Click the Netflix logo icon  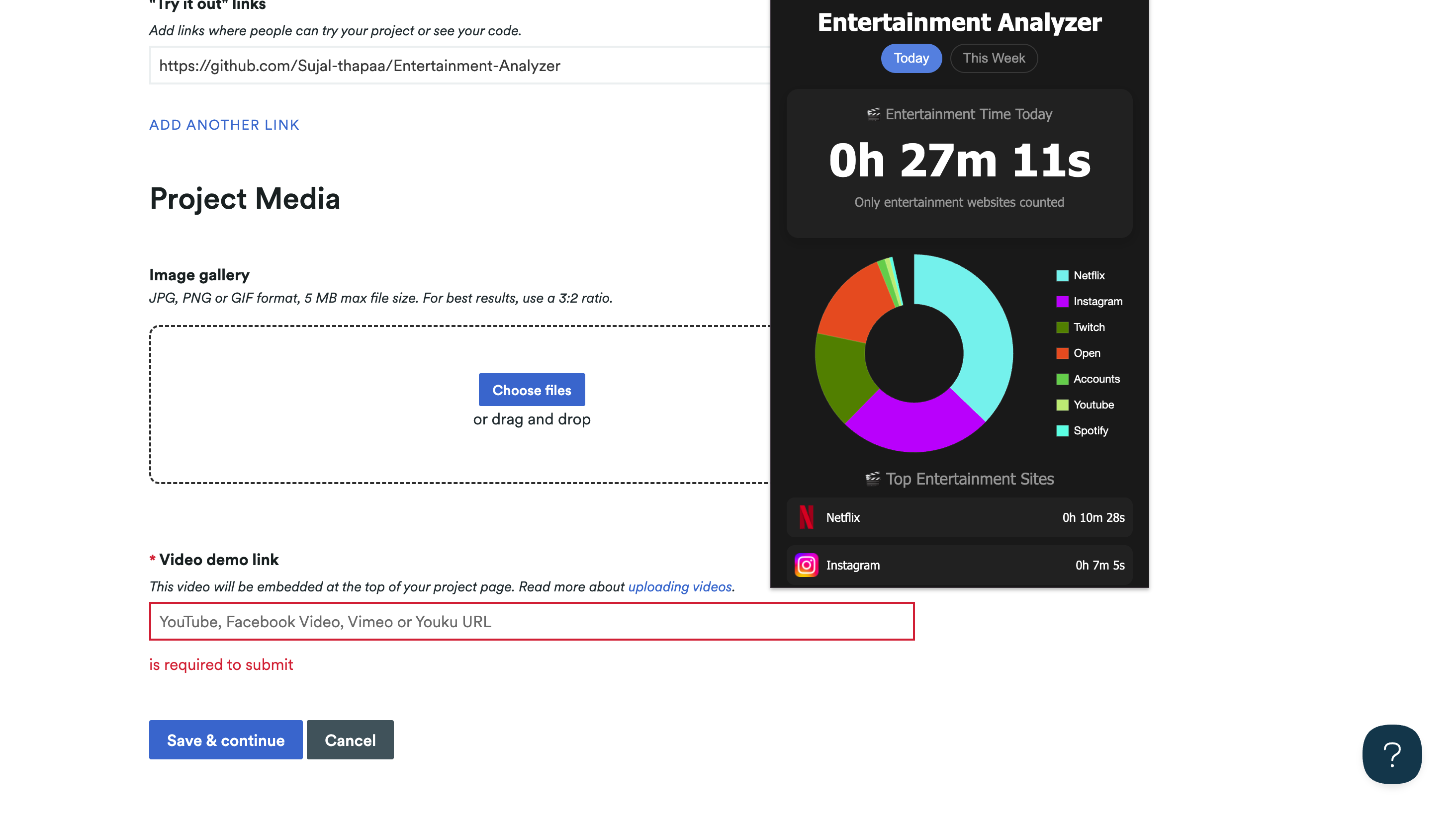[x=806, y=517]
